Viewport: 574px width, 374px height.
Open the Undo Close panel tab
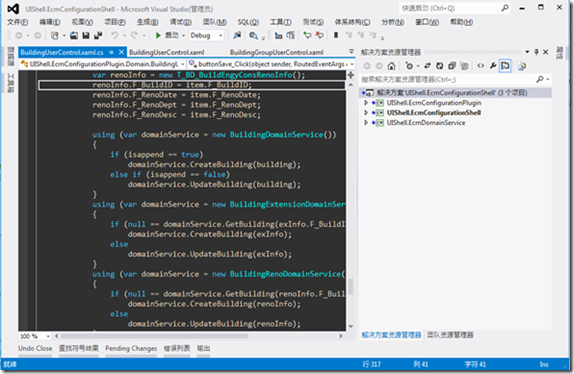[35, 348]
